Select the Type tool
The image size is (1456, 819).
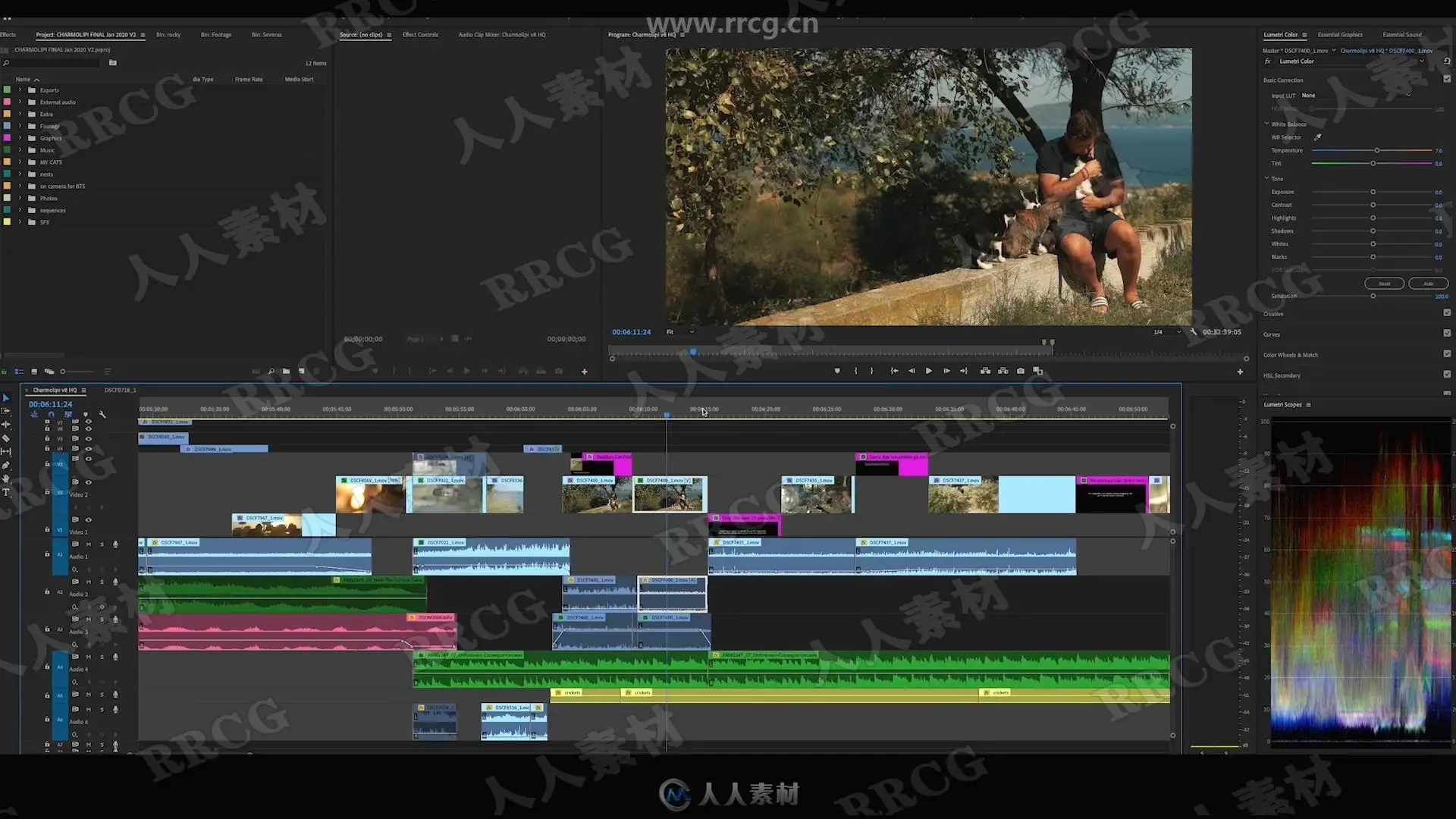point(6,492)
